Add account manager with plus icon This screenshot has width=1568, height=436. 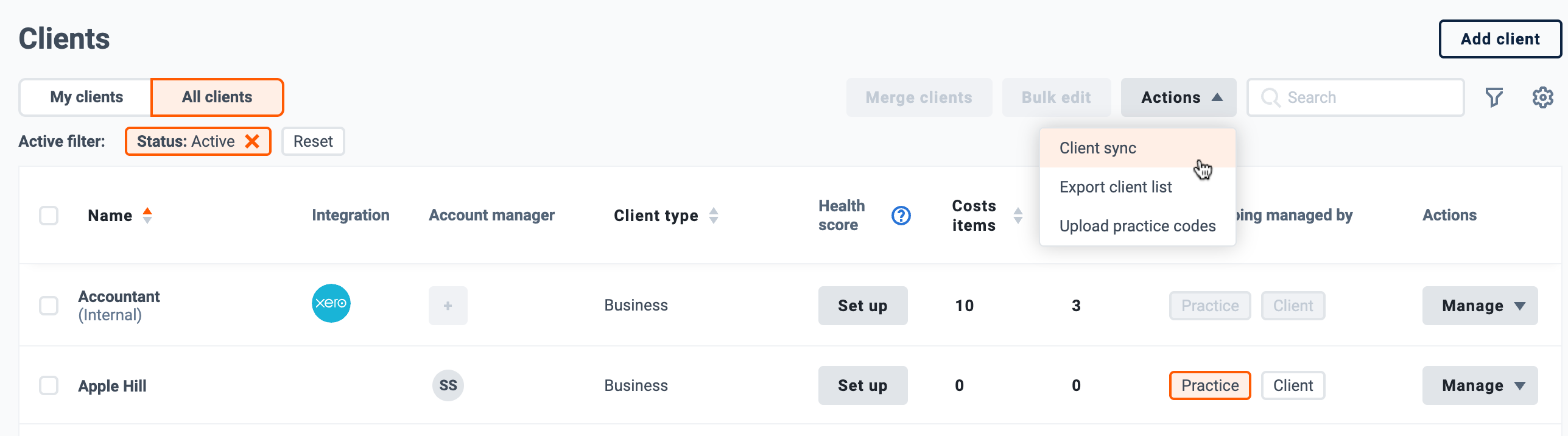pos(448,306)
